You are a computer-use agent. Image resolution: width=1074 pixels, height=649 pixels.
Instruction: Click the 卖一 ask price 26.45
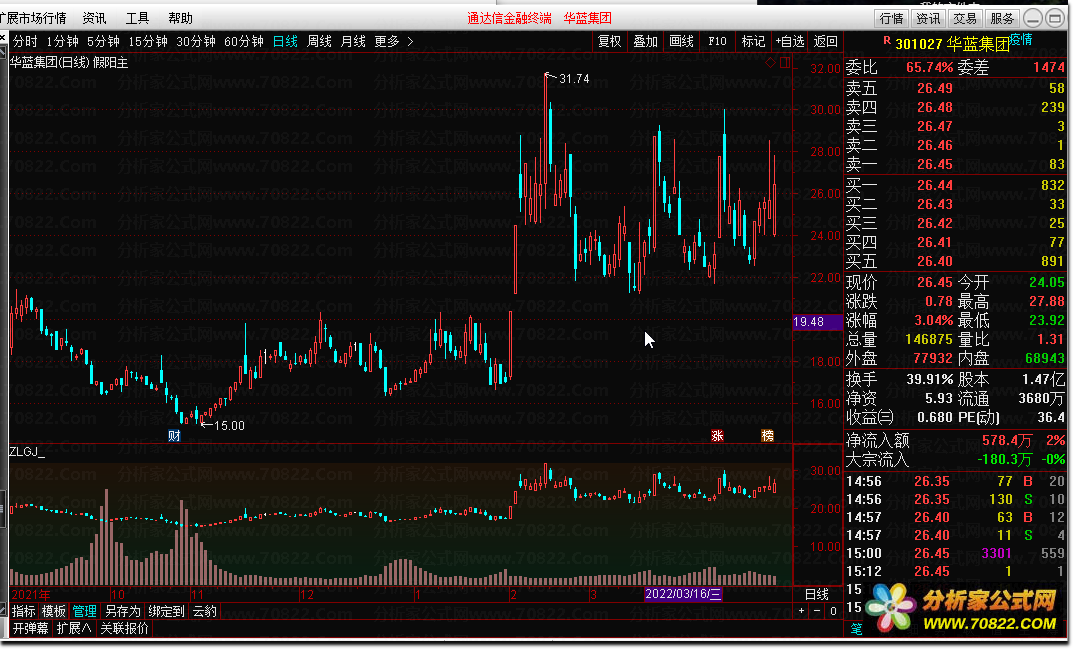[935, 164]
